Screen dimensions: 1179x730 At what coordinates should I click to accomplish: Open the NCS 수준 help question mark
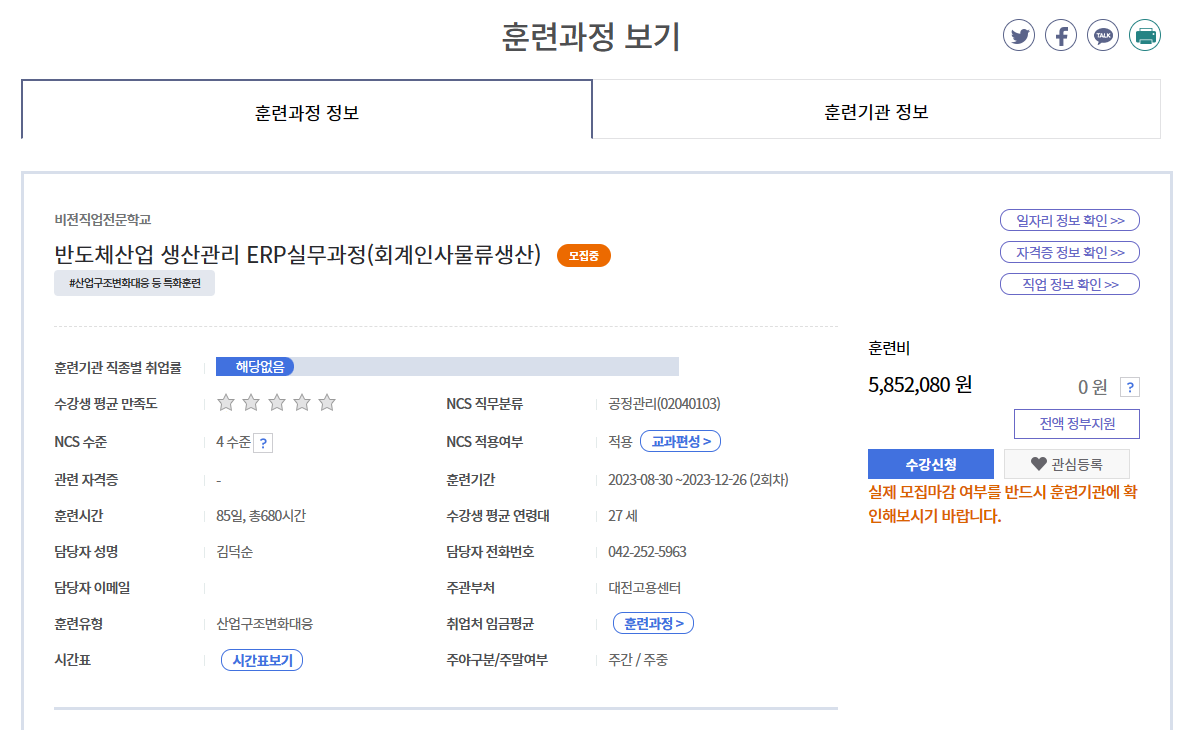(263, 443)
